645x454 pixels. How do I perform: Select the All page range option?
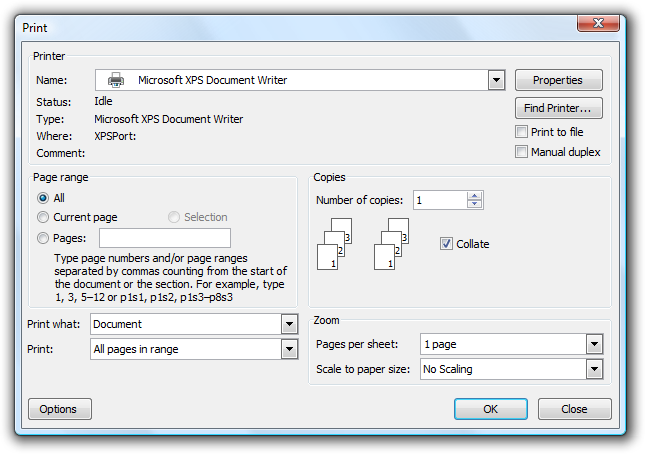43,198
